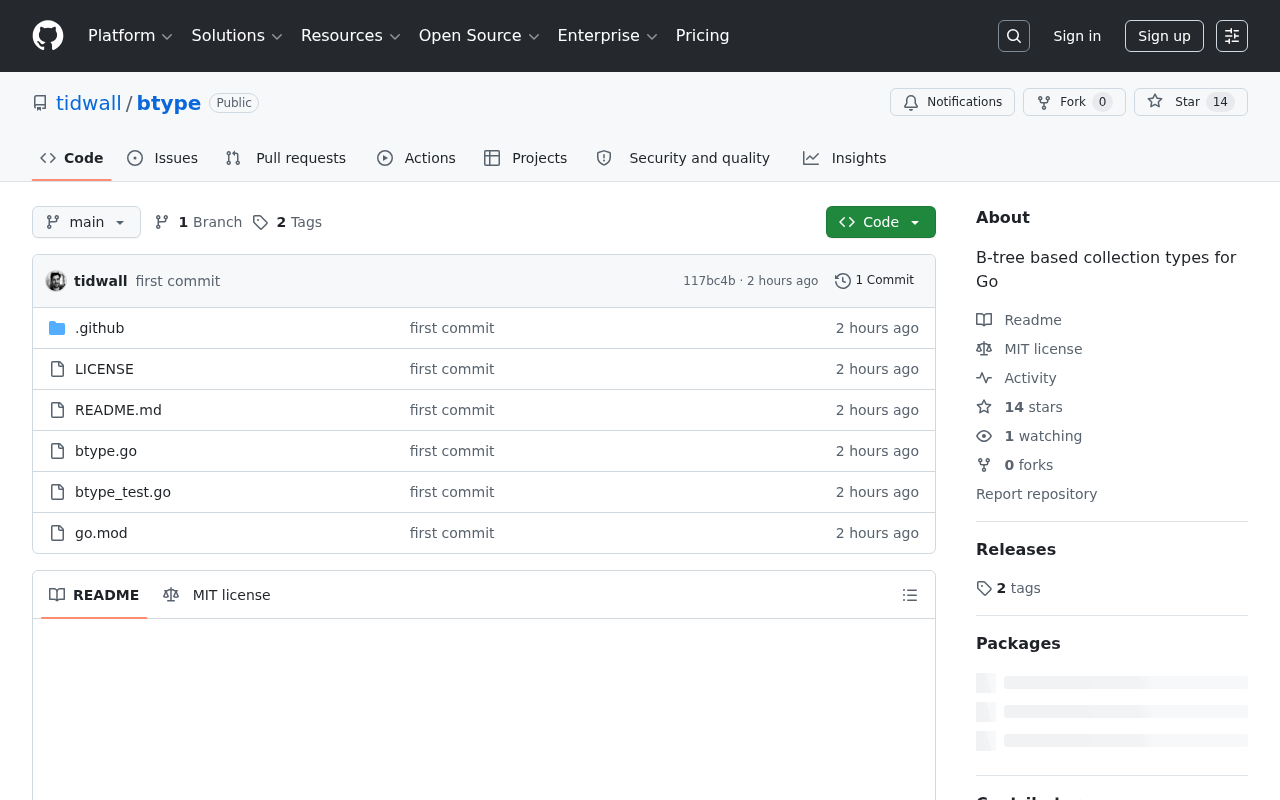Open the .github folder
The image size is (1280, 800).
pos(100,328)
